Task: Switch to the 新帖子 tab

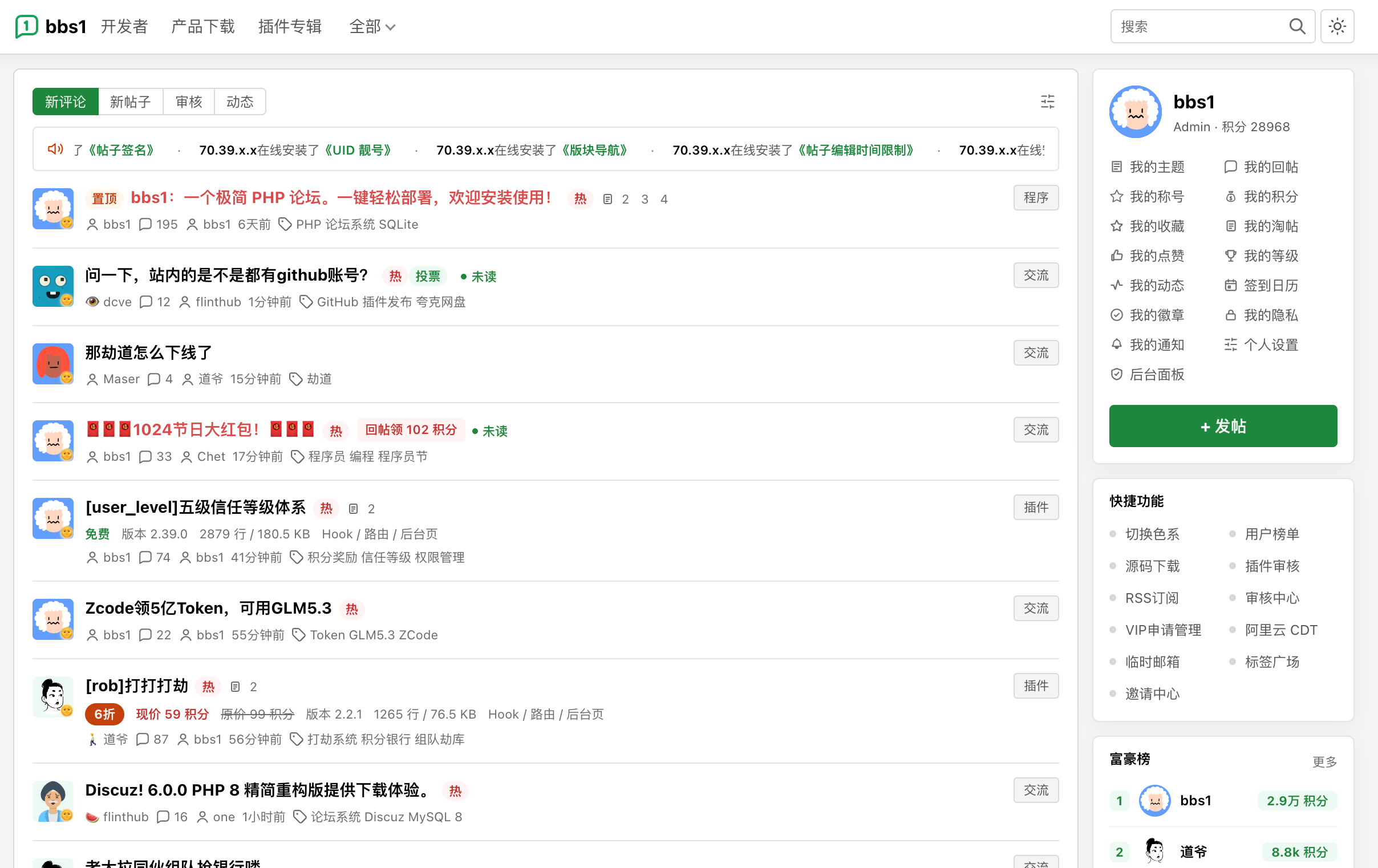Action: click(x=131, y=102)
